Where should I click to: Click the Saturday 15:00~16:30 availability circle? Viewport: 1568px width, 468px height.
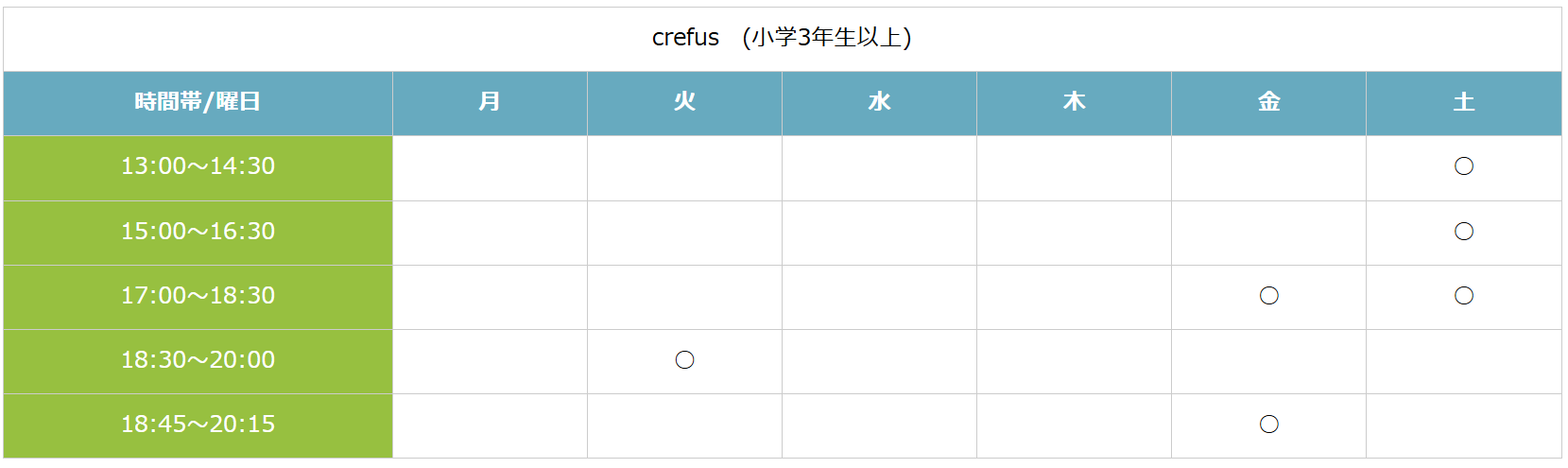pos(1463,232)
